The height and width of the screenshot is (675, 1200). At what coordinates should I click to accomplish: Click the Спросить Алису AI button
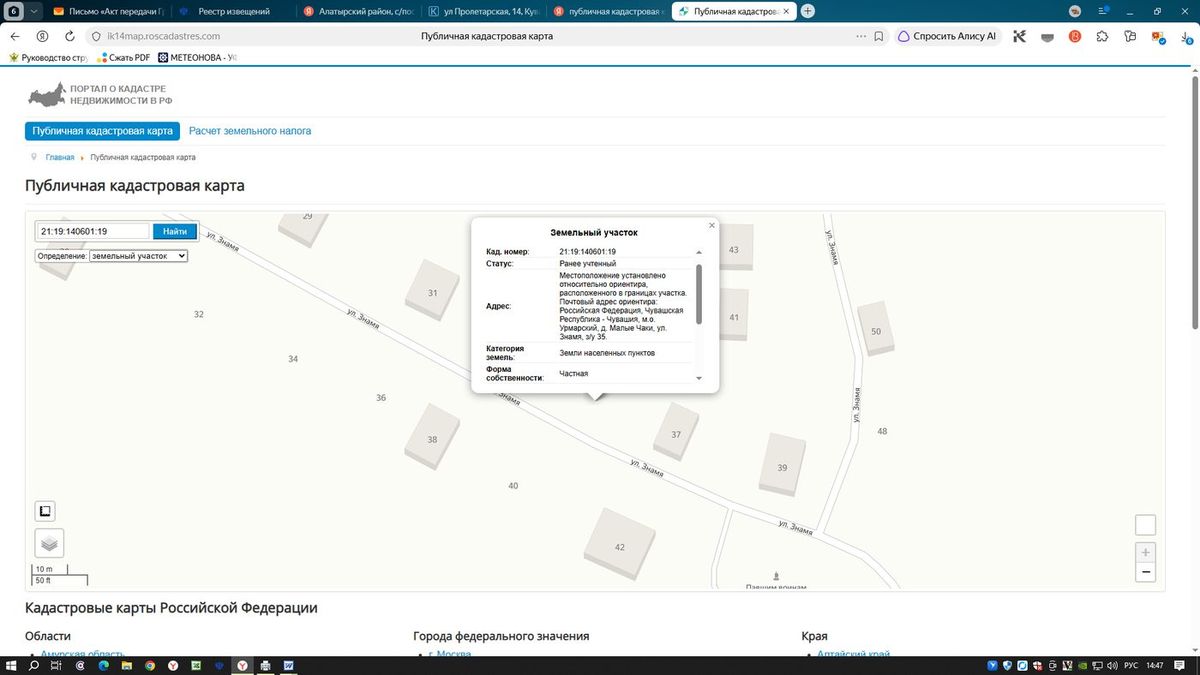pos(948,36)
